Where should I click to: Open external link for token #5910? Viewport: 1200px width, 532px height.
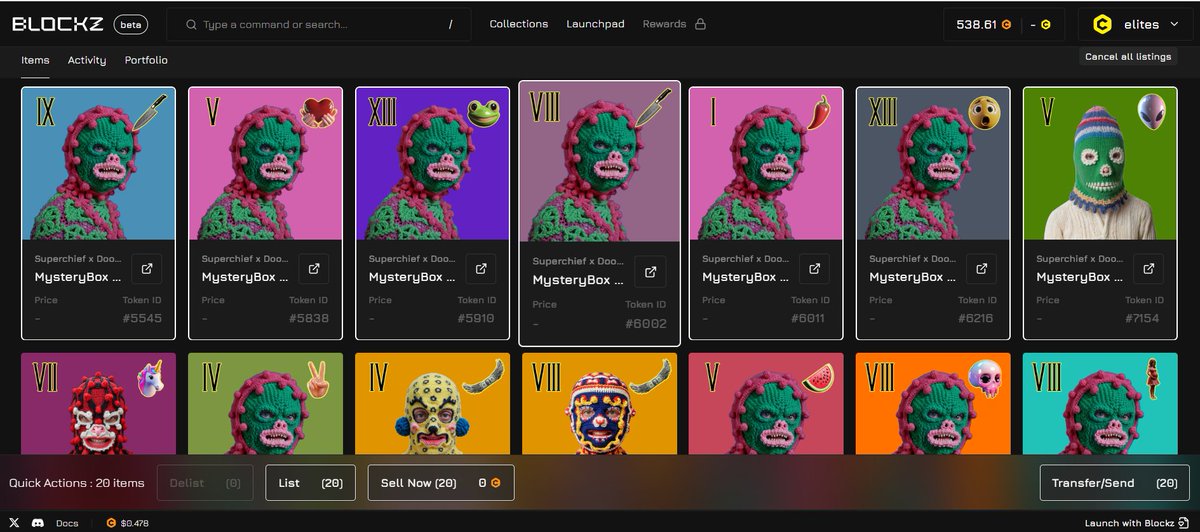pyautogui.click(x=480, y=268)
